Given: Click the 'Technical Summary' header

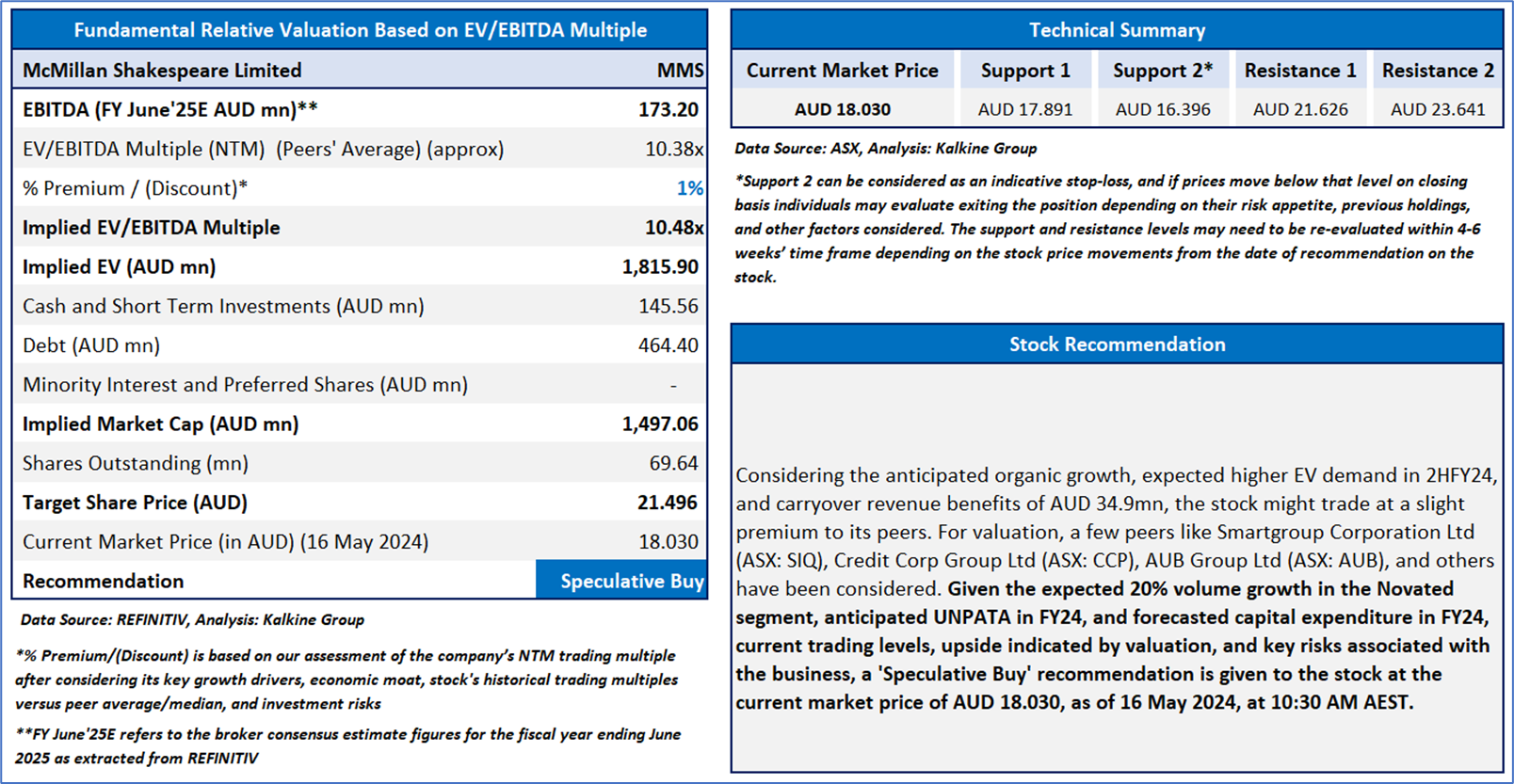Looking at the screenshot, I should 1117,30.
